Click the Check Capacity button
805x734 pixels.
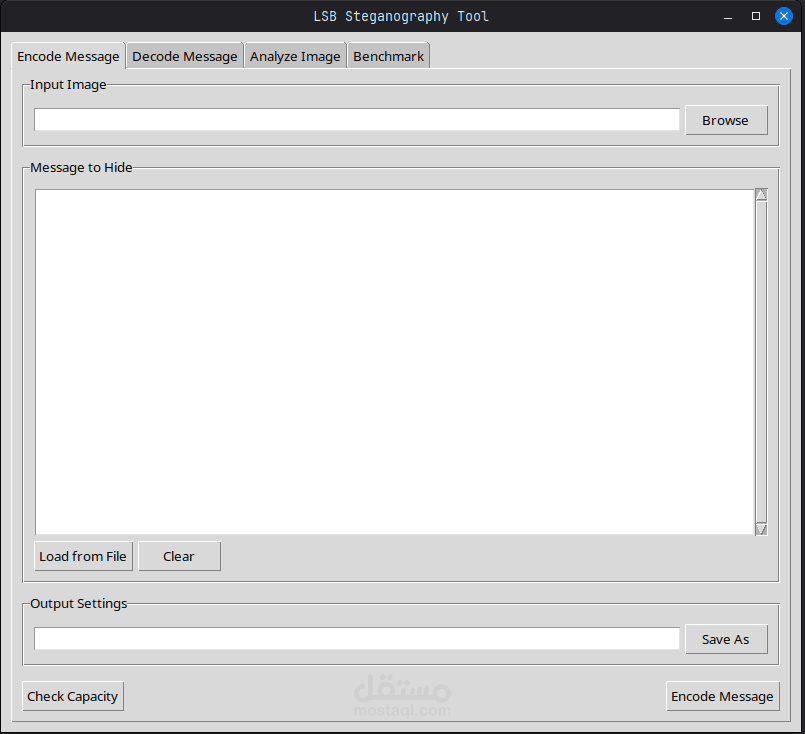coord(73,697)
